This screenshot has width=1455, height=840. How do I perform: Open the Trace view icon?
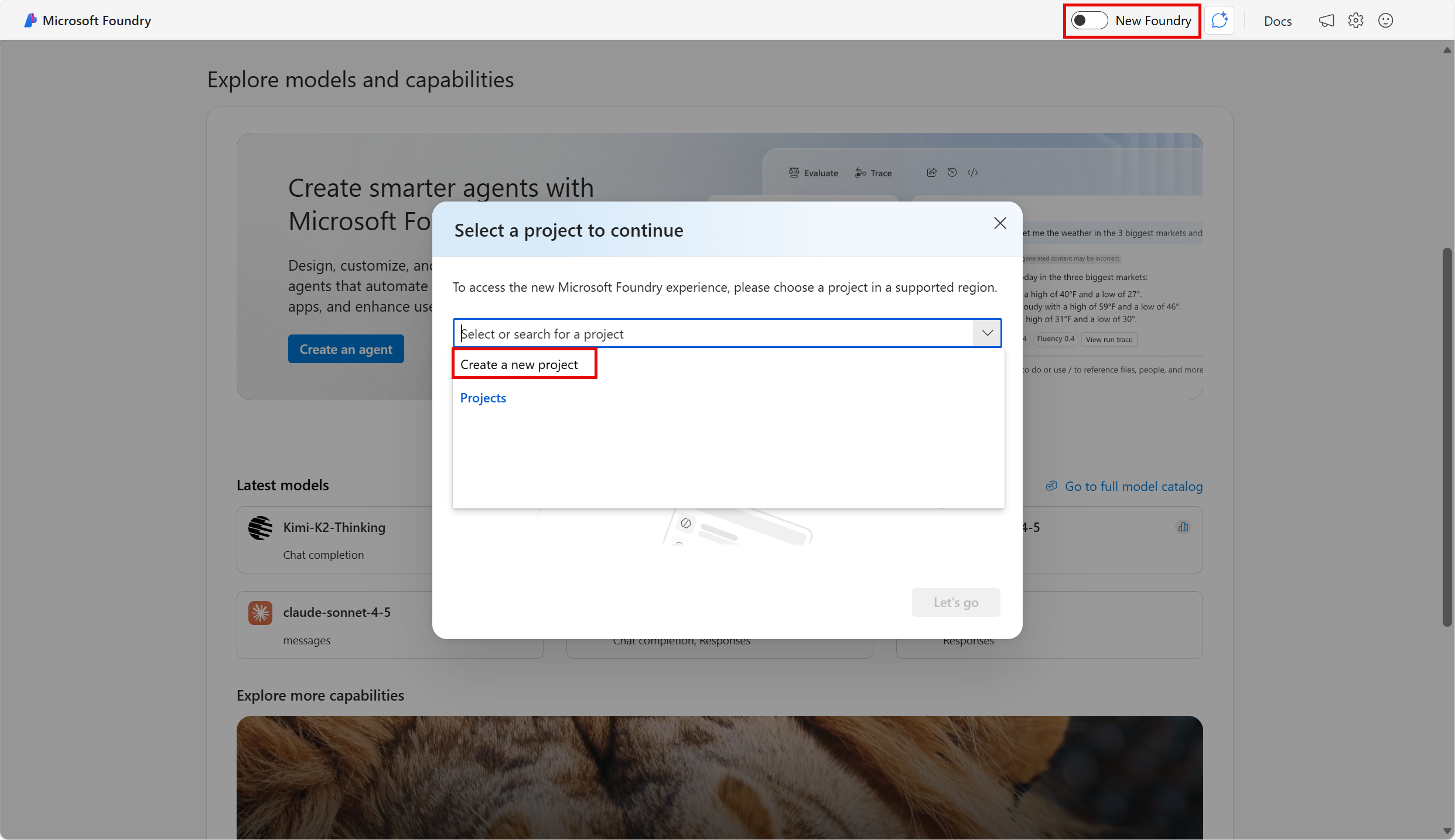[x=859, y=172]
